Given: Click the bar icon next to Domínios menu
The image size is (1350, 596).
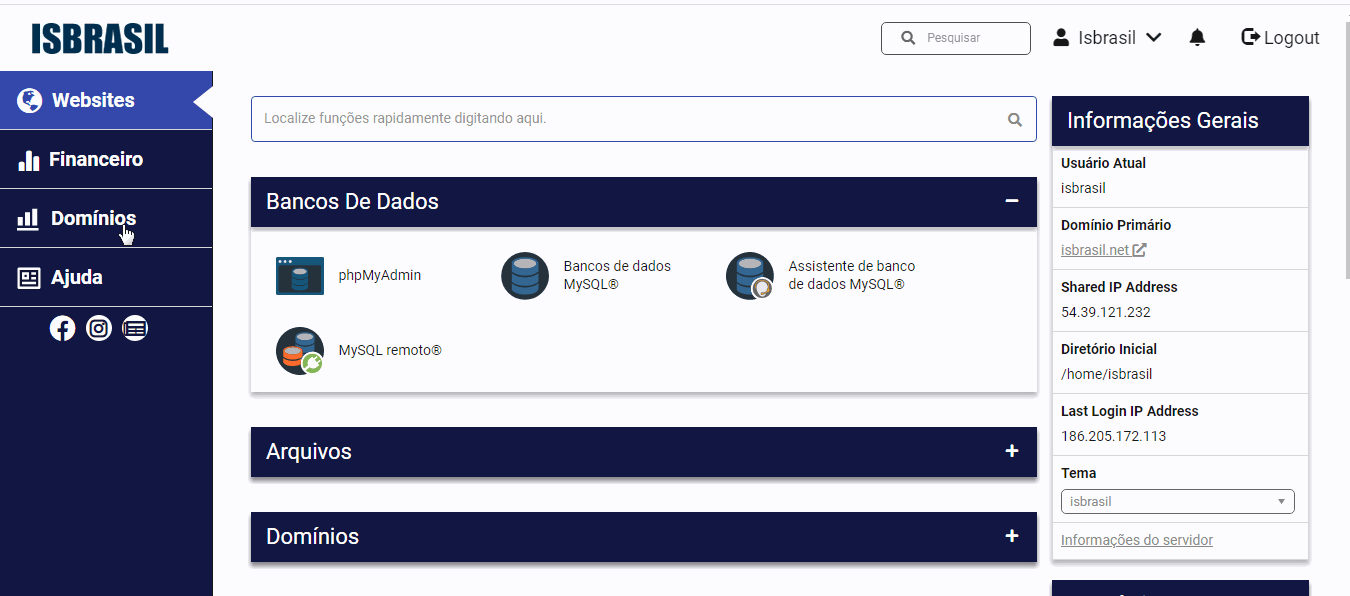Looking at the screenshot, I should click(x=28, y=219).
